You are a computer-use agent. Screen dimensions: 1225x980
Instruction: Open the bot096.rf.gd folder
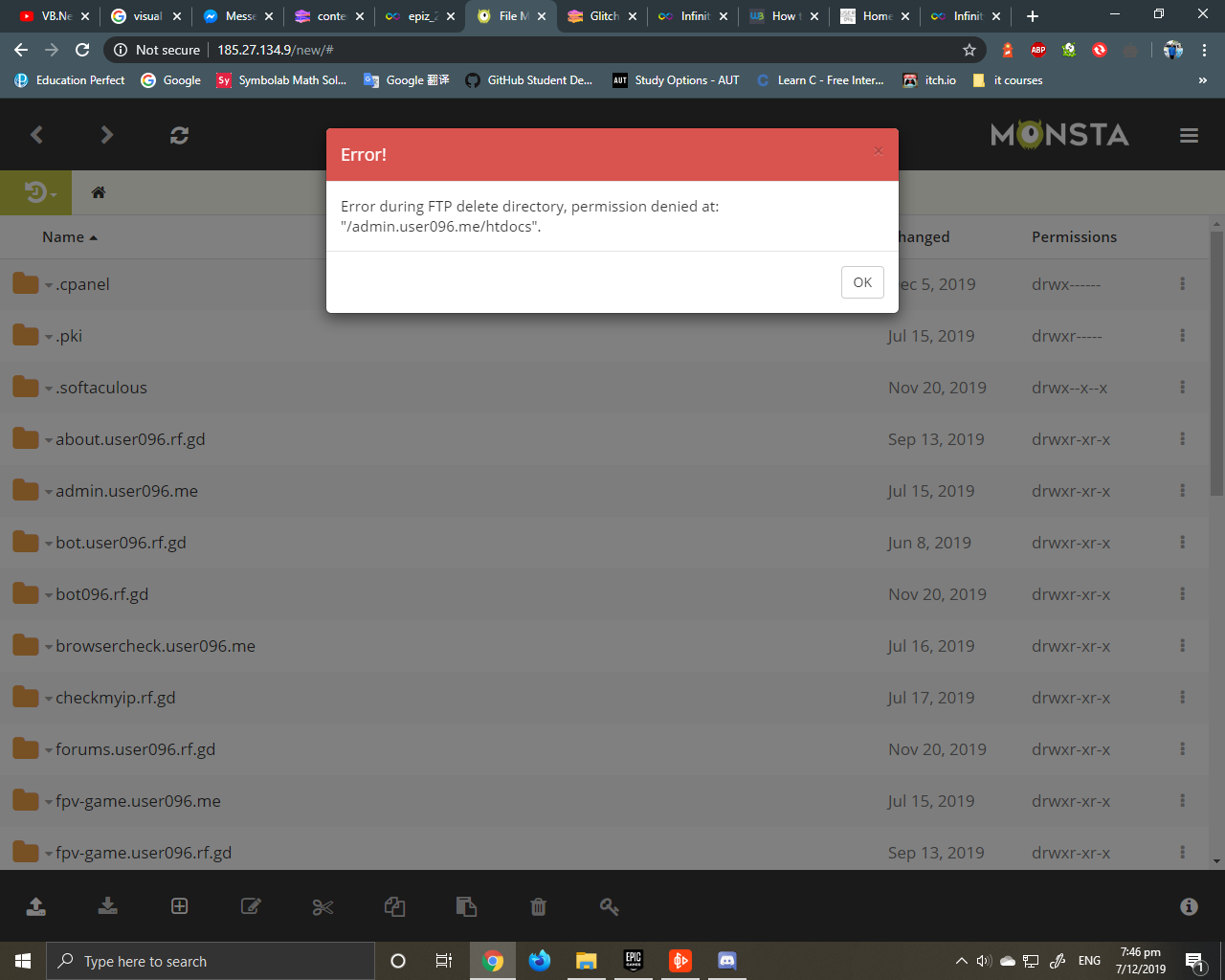[101, 594]
